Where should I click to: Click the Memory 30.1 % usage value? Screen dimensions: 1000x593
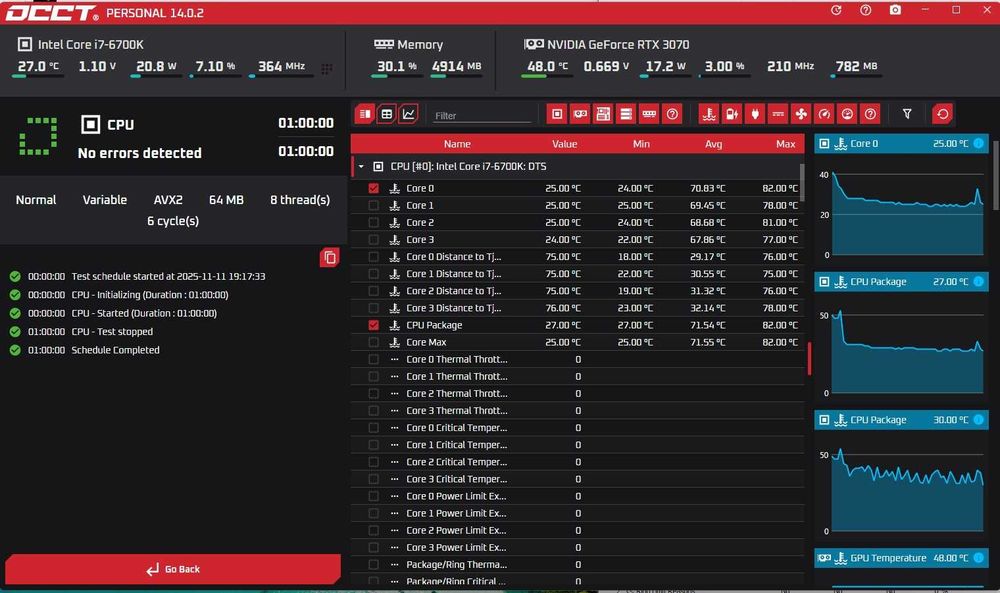click(x=397, y=66)
